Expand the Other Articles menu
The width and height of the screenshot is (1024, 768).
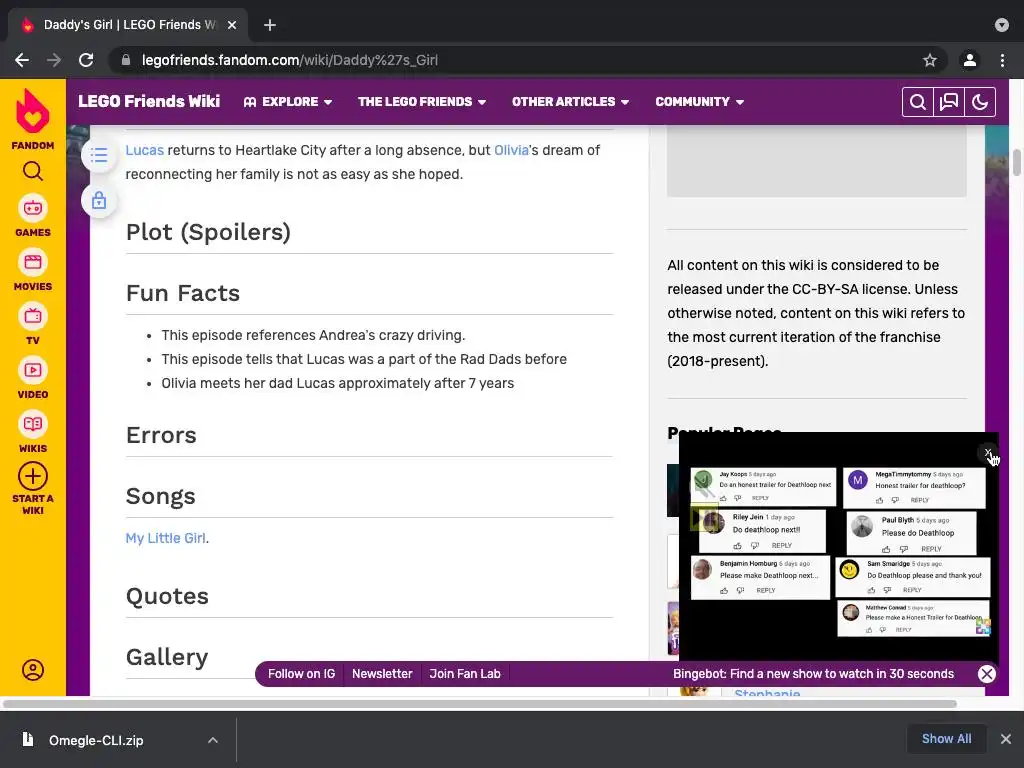(x=570, y=102)
